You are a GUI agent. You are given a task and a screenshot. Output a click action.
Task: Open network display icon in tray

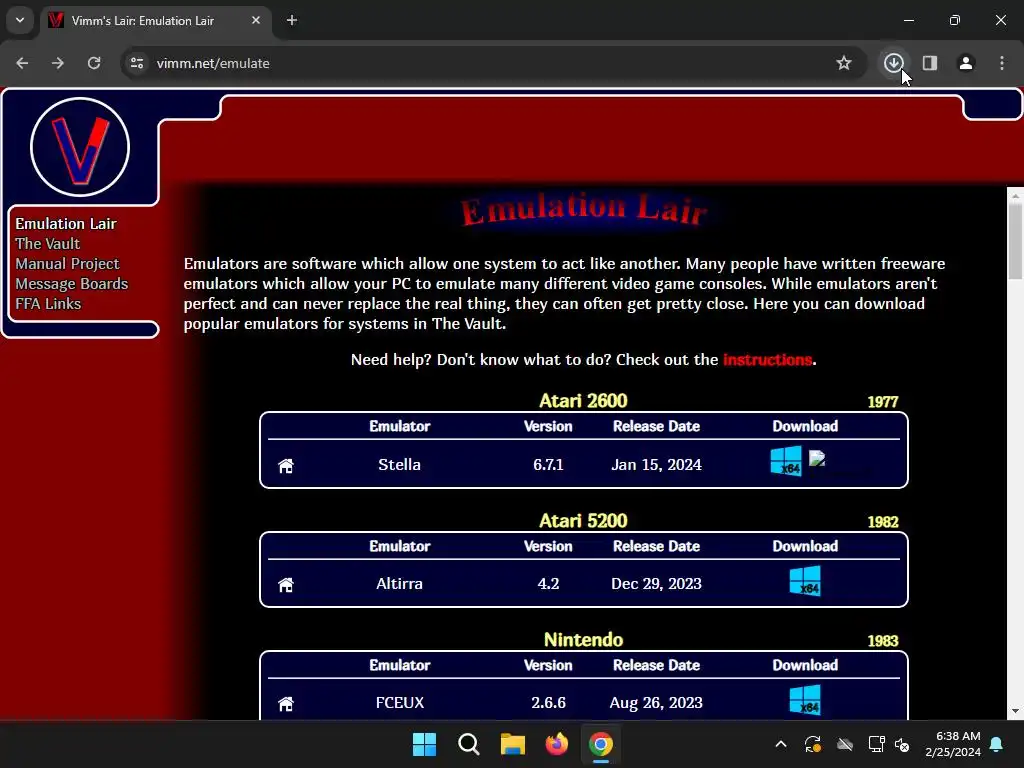pos(876,744)
